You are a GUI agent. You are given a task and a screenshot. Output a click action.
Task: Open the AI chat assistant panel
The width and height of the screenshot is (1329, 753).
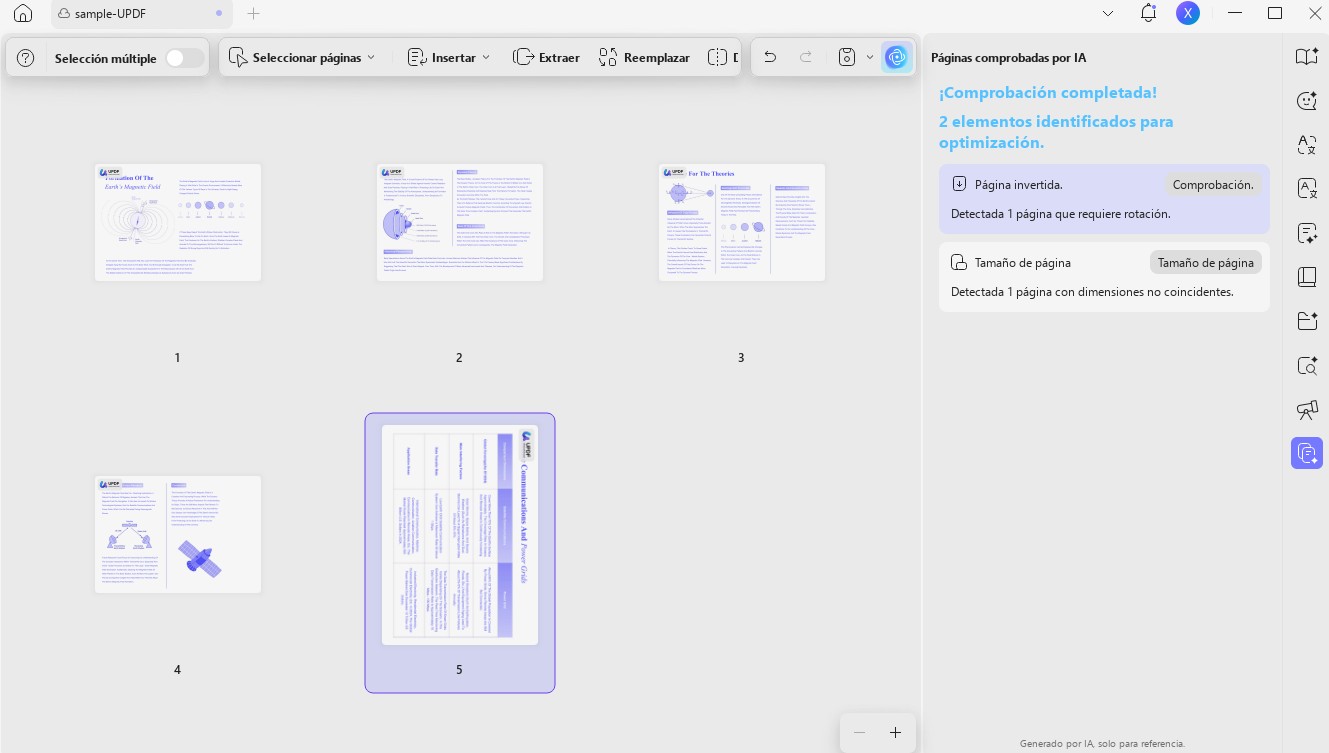(x=1307, y=101)
